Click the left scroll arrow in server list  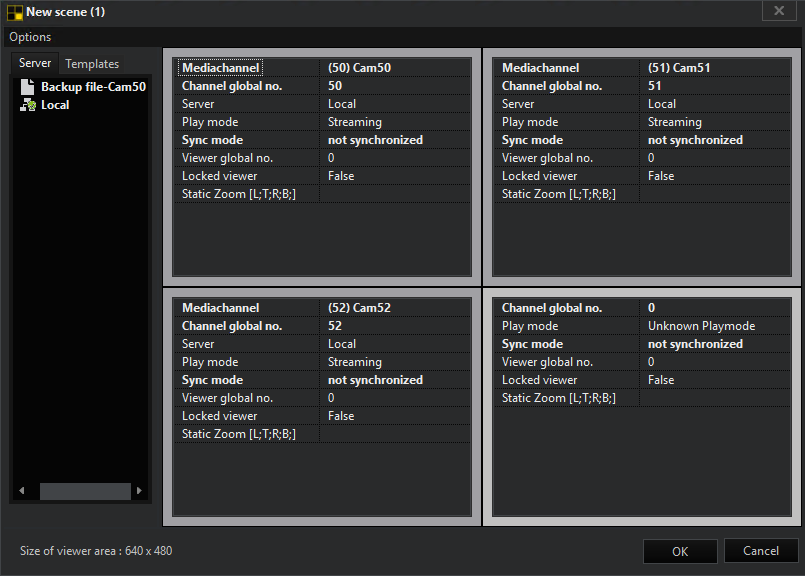pos(22,491)
